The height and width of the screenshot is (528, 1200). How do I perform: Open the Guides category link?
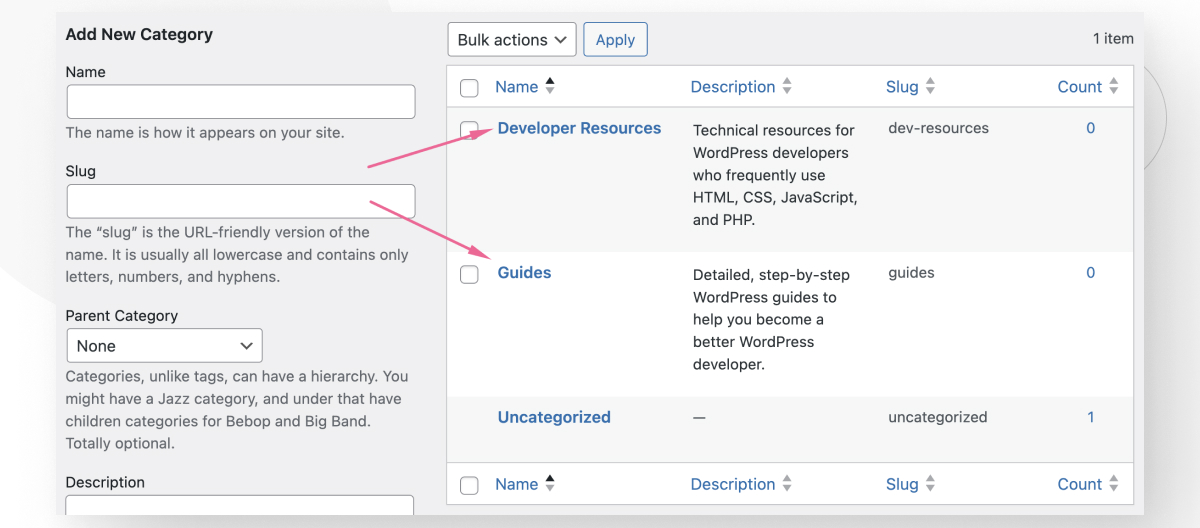tap(524, 272)
